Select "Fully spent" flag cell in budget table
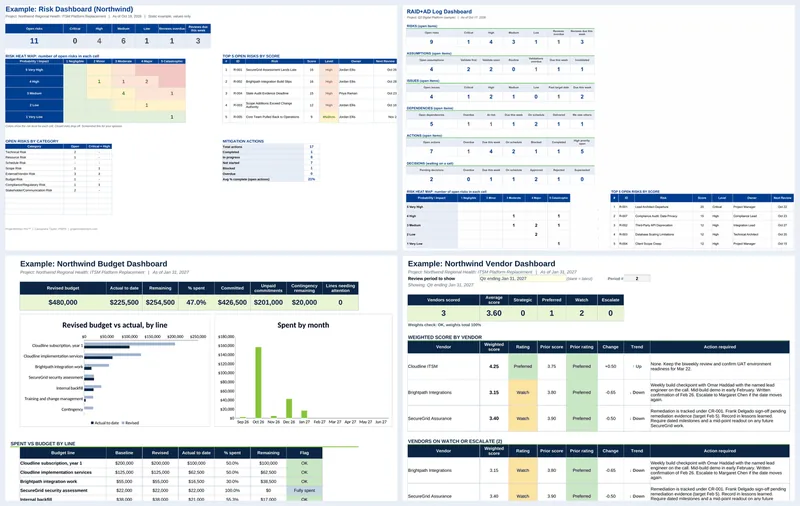Viewport: 800px width, 506px height. pyautogui.click(x=304, y=491)
